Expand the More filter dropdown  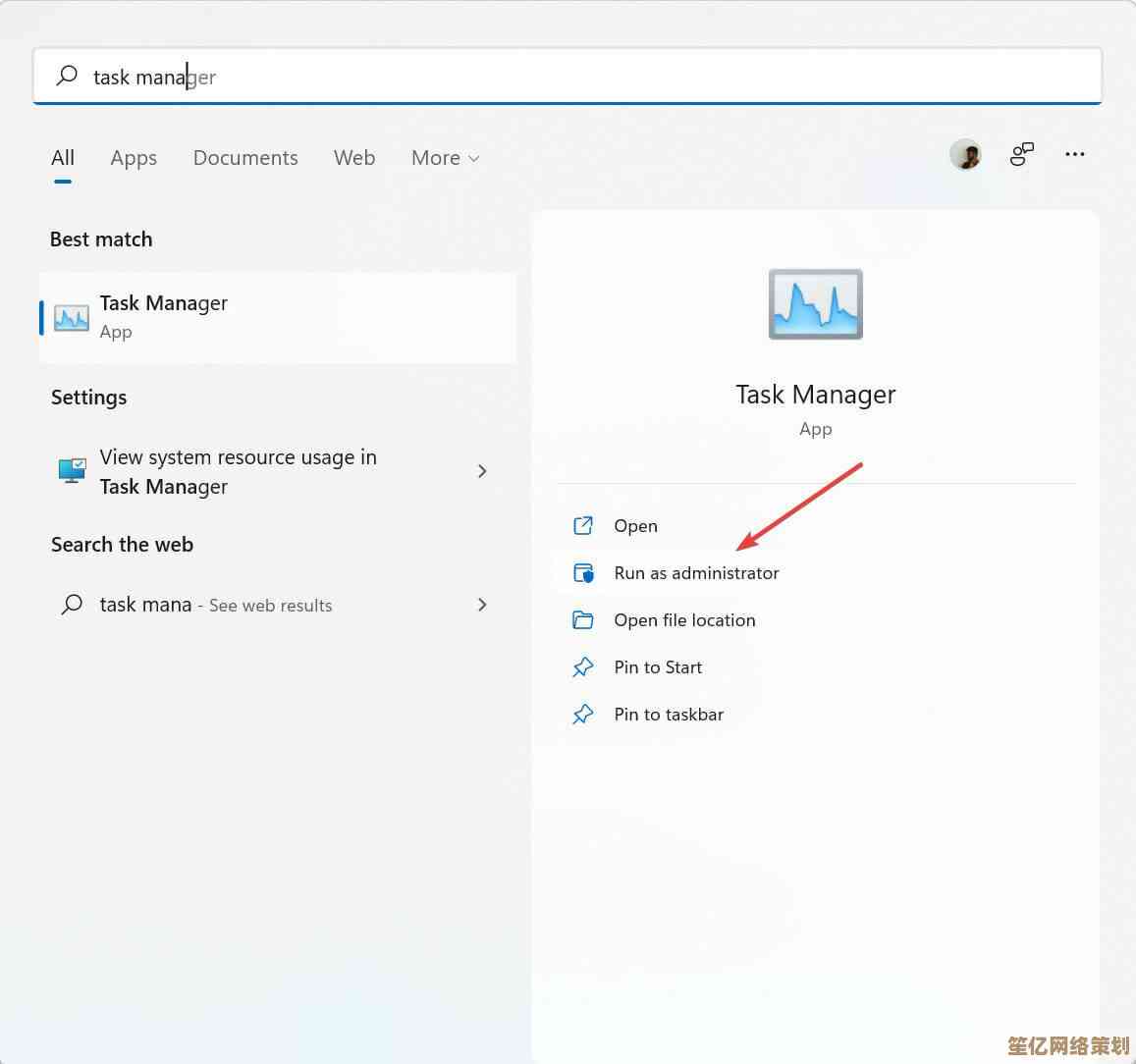click(x=445, y=158)
